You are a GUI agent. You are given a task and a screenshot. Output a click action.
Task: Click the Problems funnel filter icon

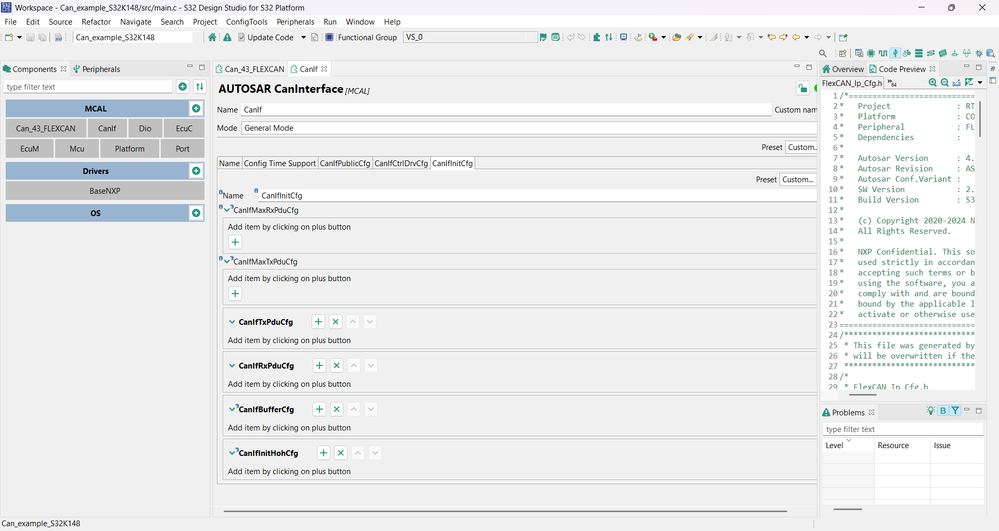[x=955, y=411]
